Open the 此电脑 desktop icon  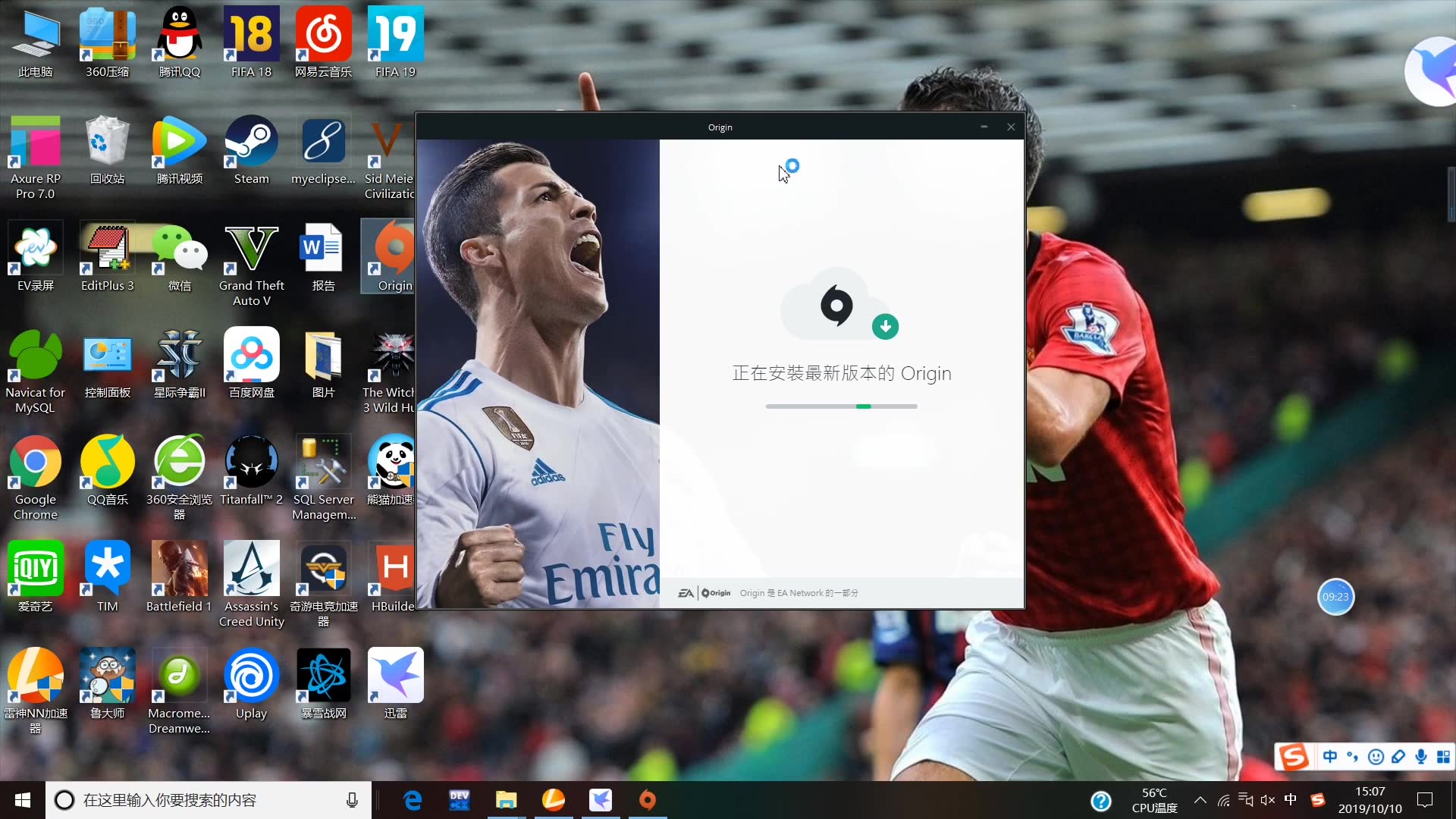[x=35, y=42]
